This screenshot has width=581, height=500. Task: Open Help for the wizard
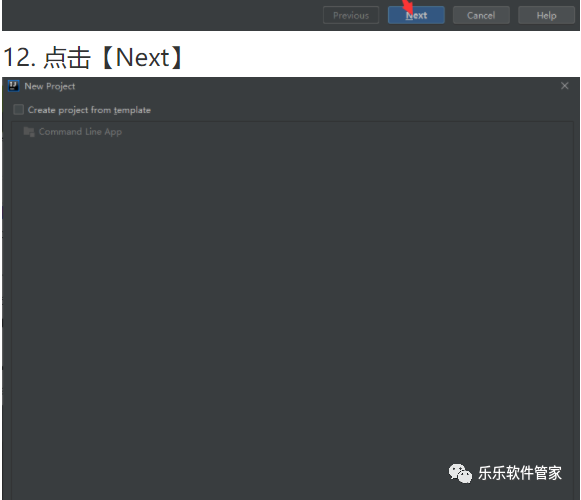(x=546, y=15)
